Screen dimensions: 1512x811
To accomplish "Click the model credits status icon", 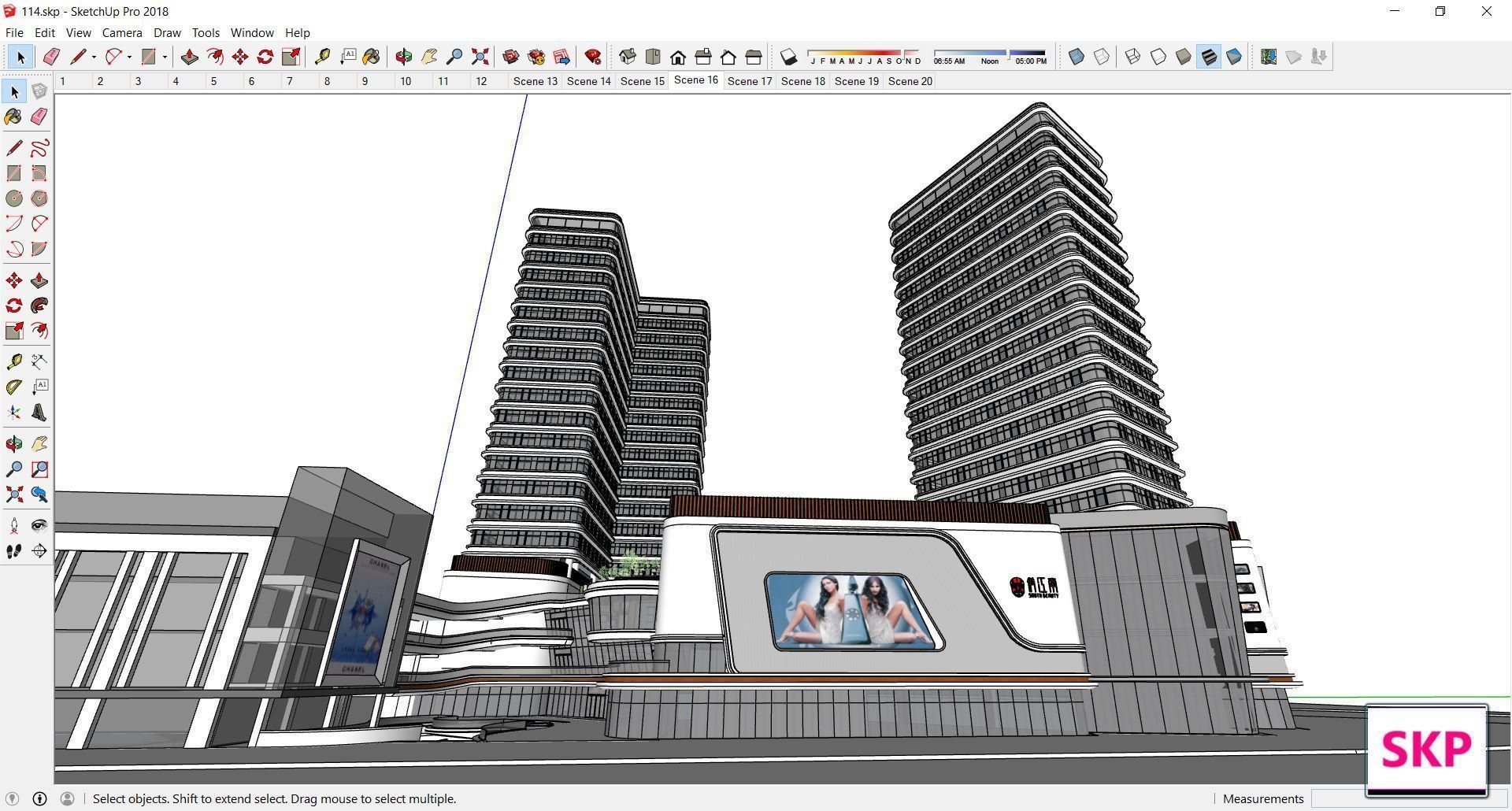I will click(x=39, y=798).
